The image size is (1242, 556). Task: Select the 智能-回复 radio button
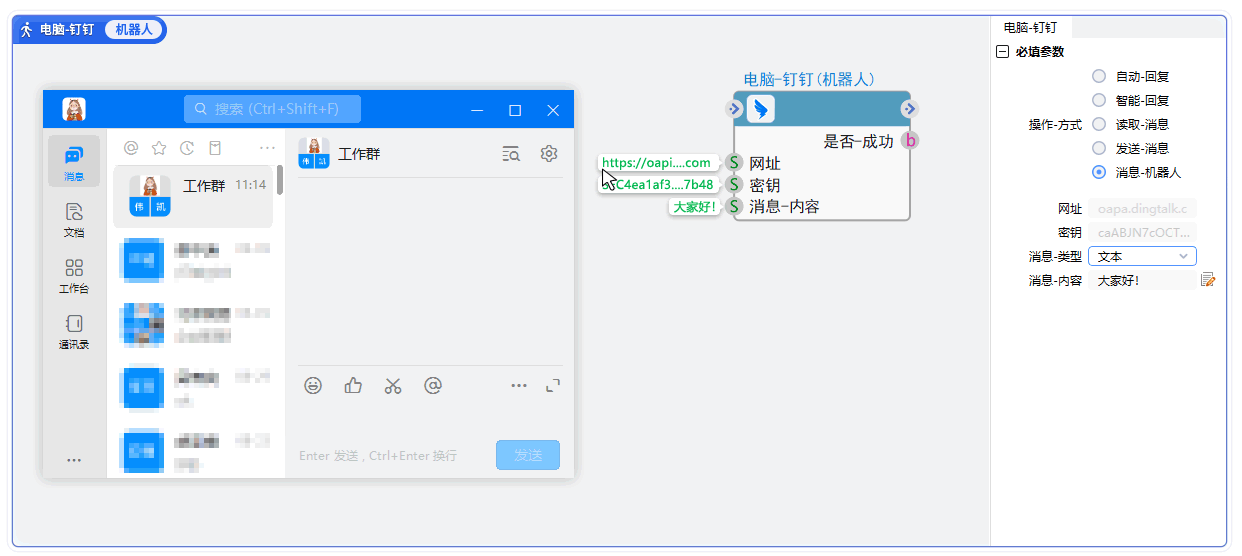click(1099, 100)
